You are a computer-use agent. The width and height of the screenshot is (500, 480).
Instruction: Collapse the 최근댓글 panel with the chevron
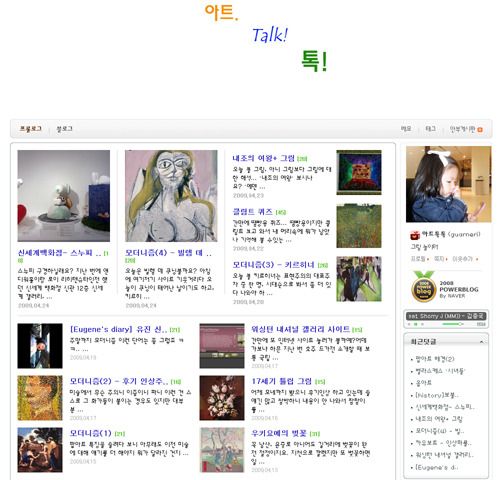[482, 342]
